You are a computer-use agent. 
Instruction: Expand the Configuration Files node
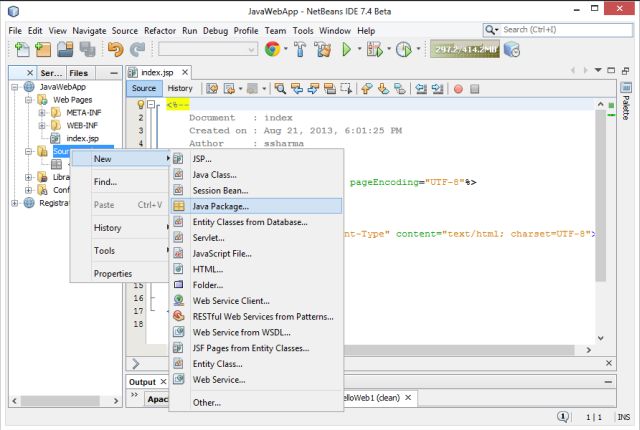[28, 190]
